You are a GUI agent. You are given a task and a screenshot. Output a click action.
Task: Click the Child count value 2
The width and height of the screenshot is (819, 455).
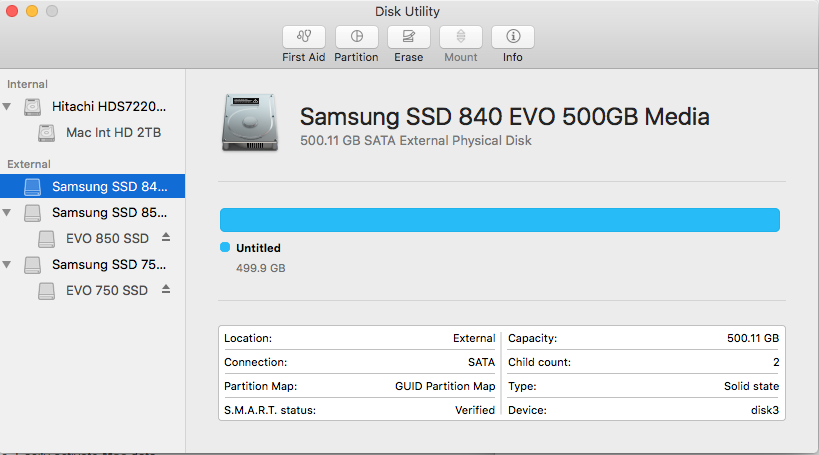(776, 362)
